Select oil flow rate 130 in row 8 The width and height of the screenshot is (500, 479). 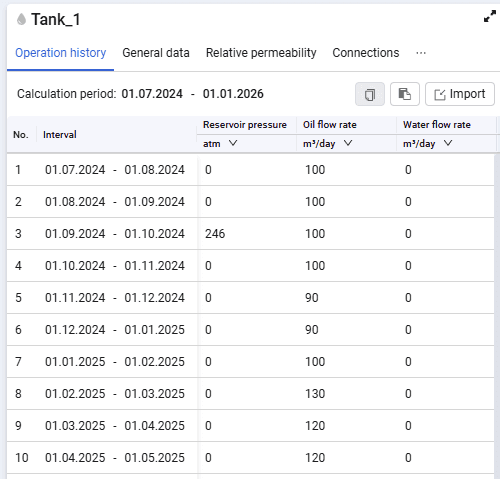coord(346,394)
